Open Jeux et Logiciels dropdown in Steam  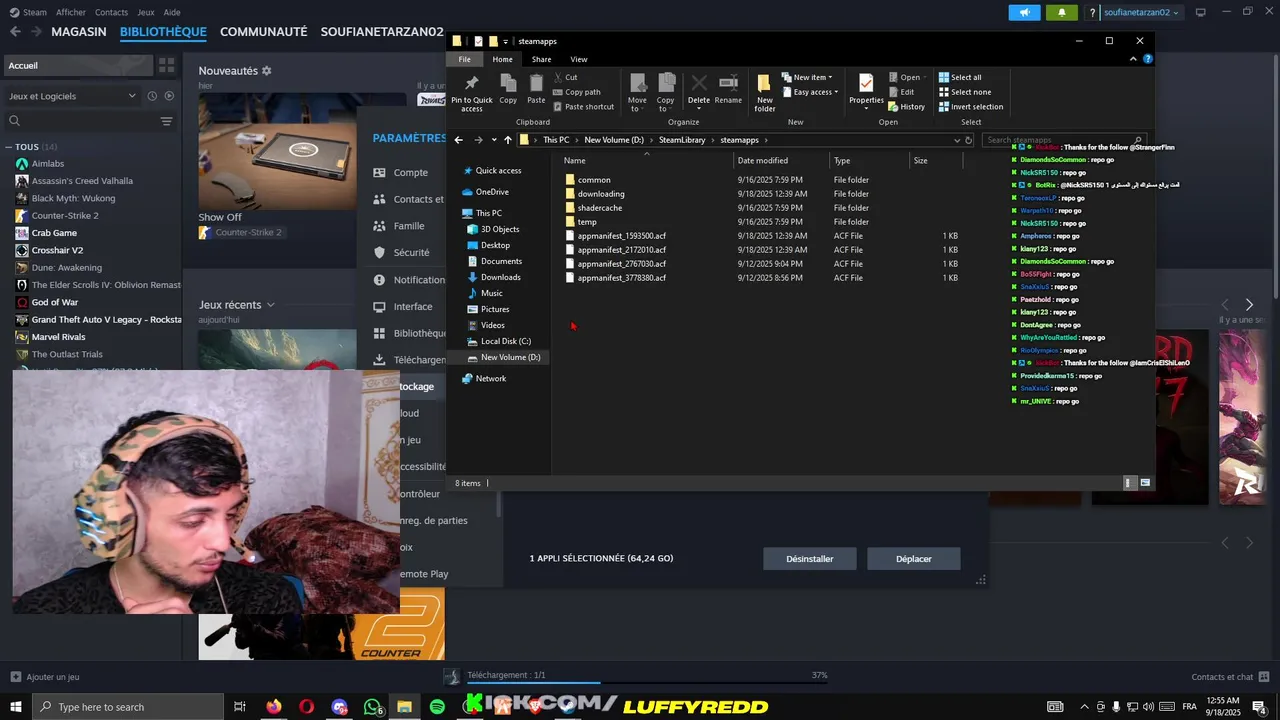point(72,96)
